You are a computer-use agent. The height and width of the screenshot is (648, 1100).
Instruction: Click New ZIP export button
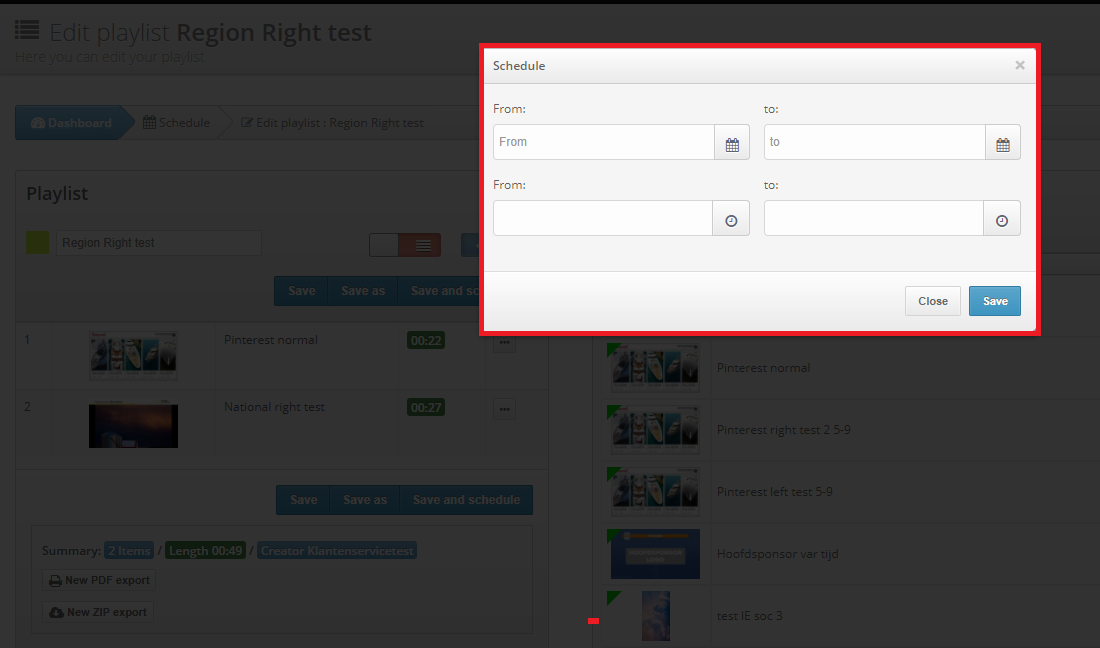click(98, 612)
